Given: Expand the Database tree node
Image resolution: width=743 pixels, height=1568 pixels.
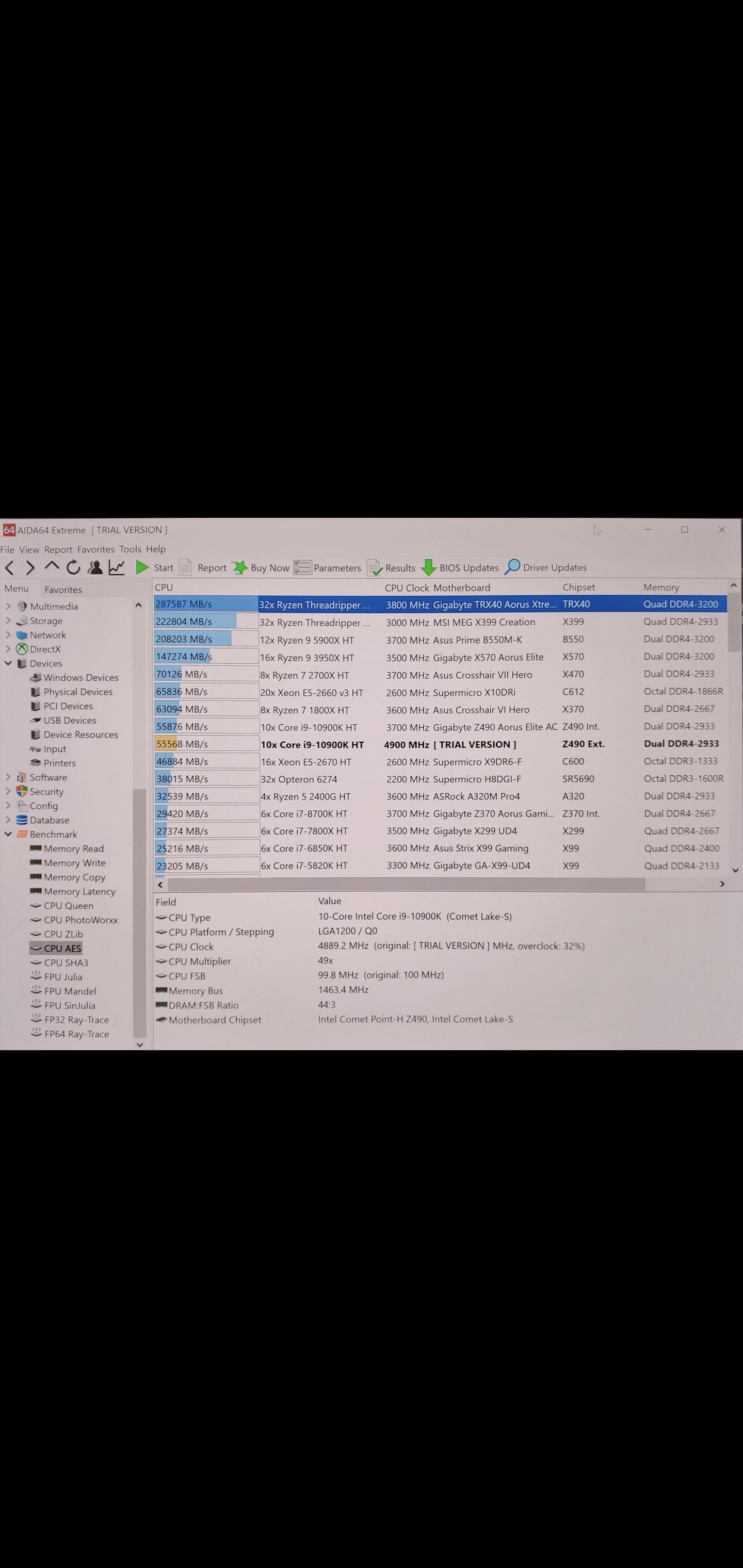Looking at the screenshot, I should click(8, 820).
